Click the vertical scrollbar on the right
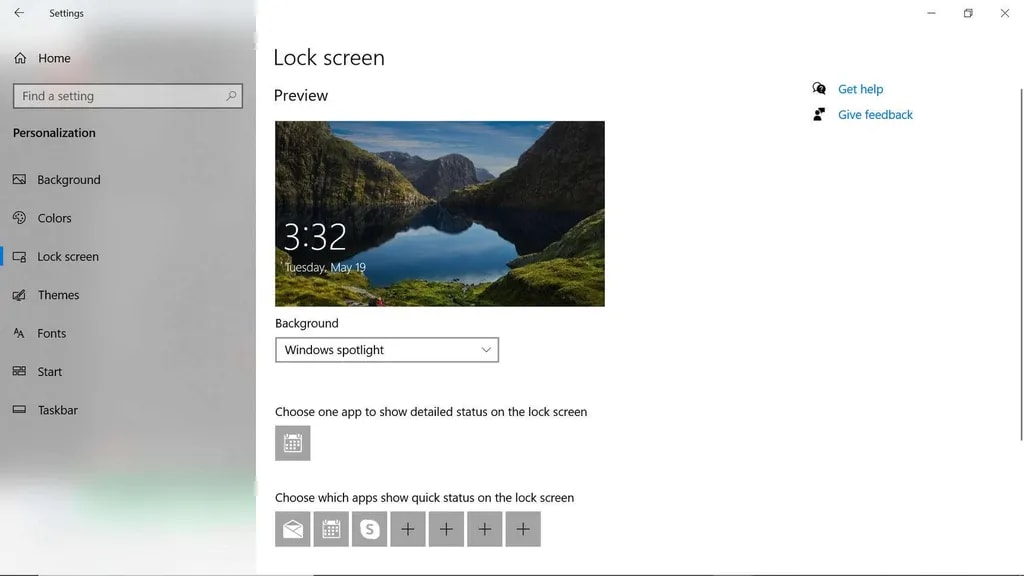 [1019, 250]
